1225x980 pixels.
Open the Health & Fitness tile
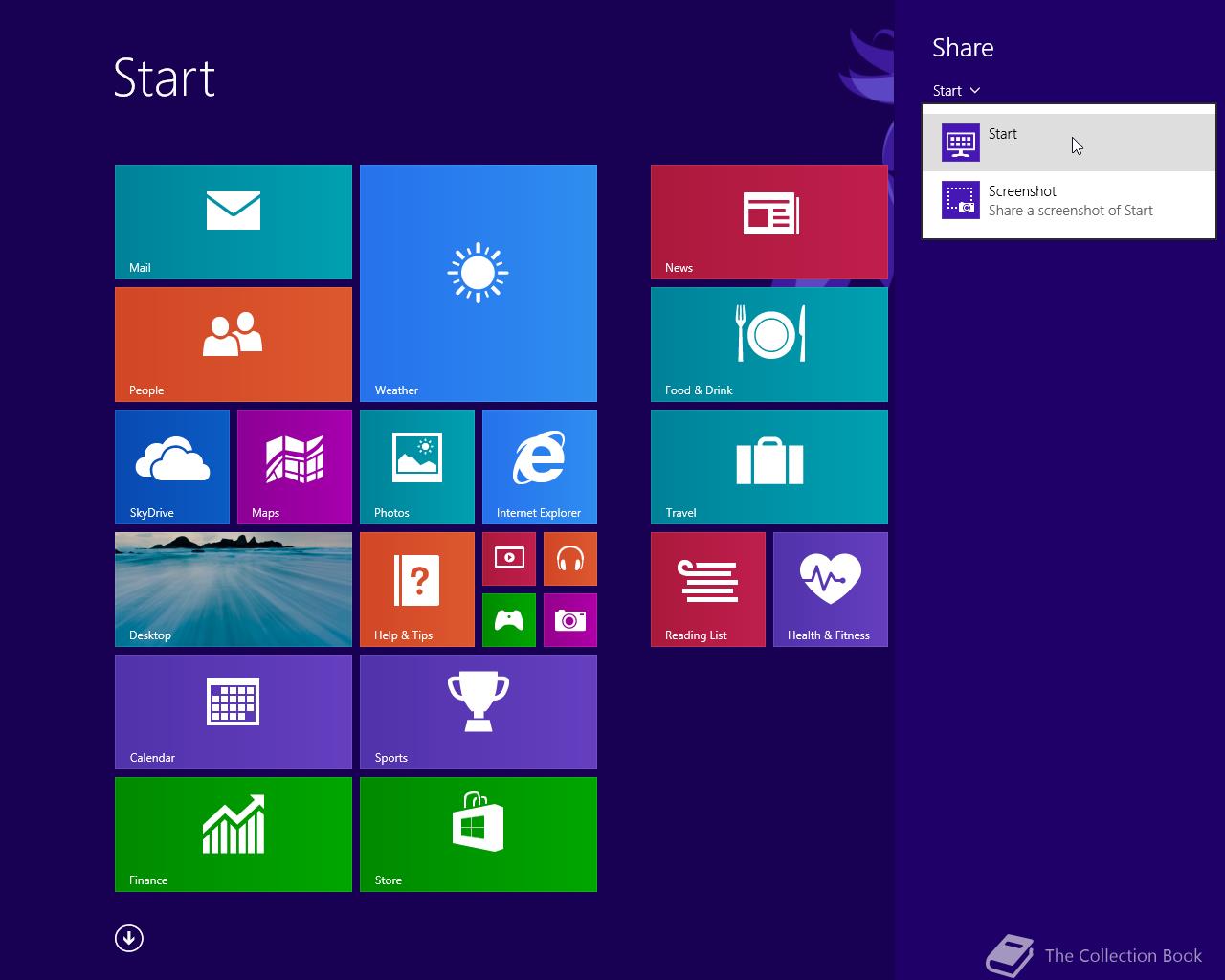tap(831, 590)
